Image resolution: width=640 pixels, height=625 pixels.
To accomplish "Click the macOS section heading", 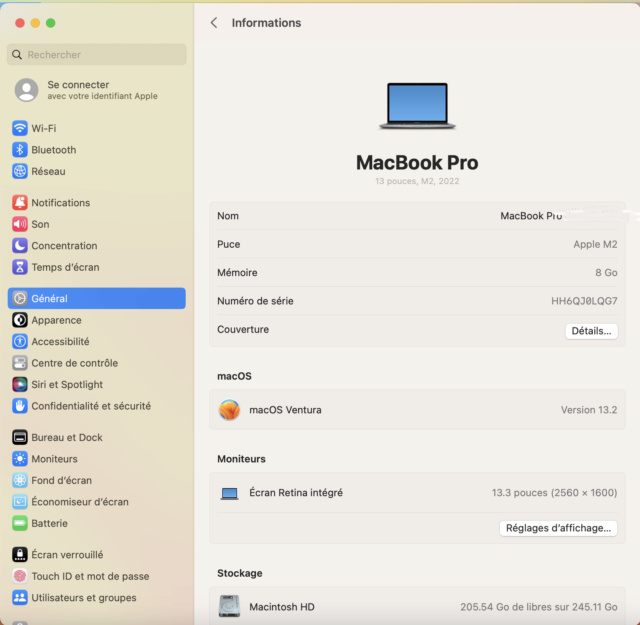I will 234,376.
